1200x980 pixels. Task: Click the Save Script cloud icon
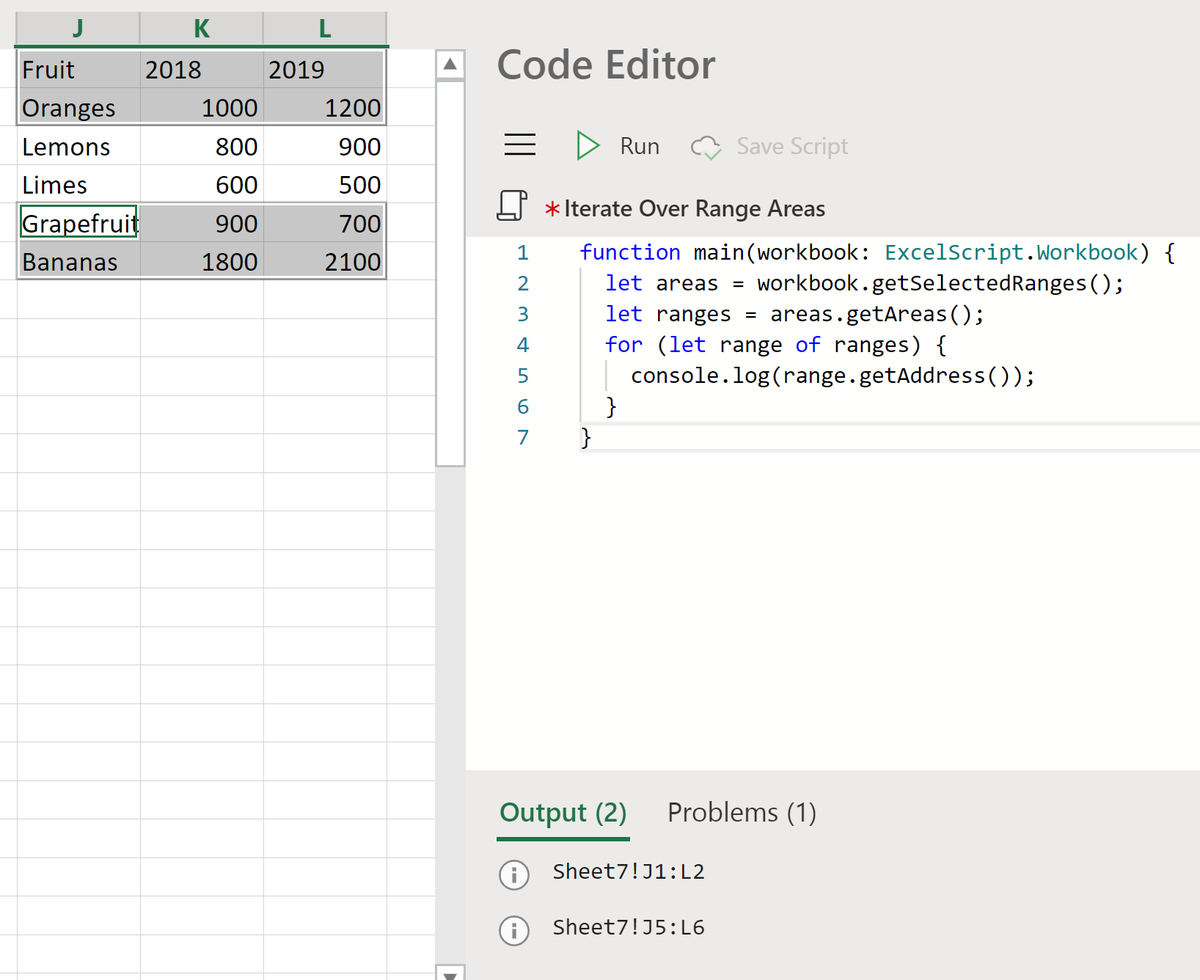click(706, 147)
